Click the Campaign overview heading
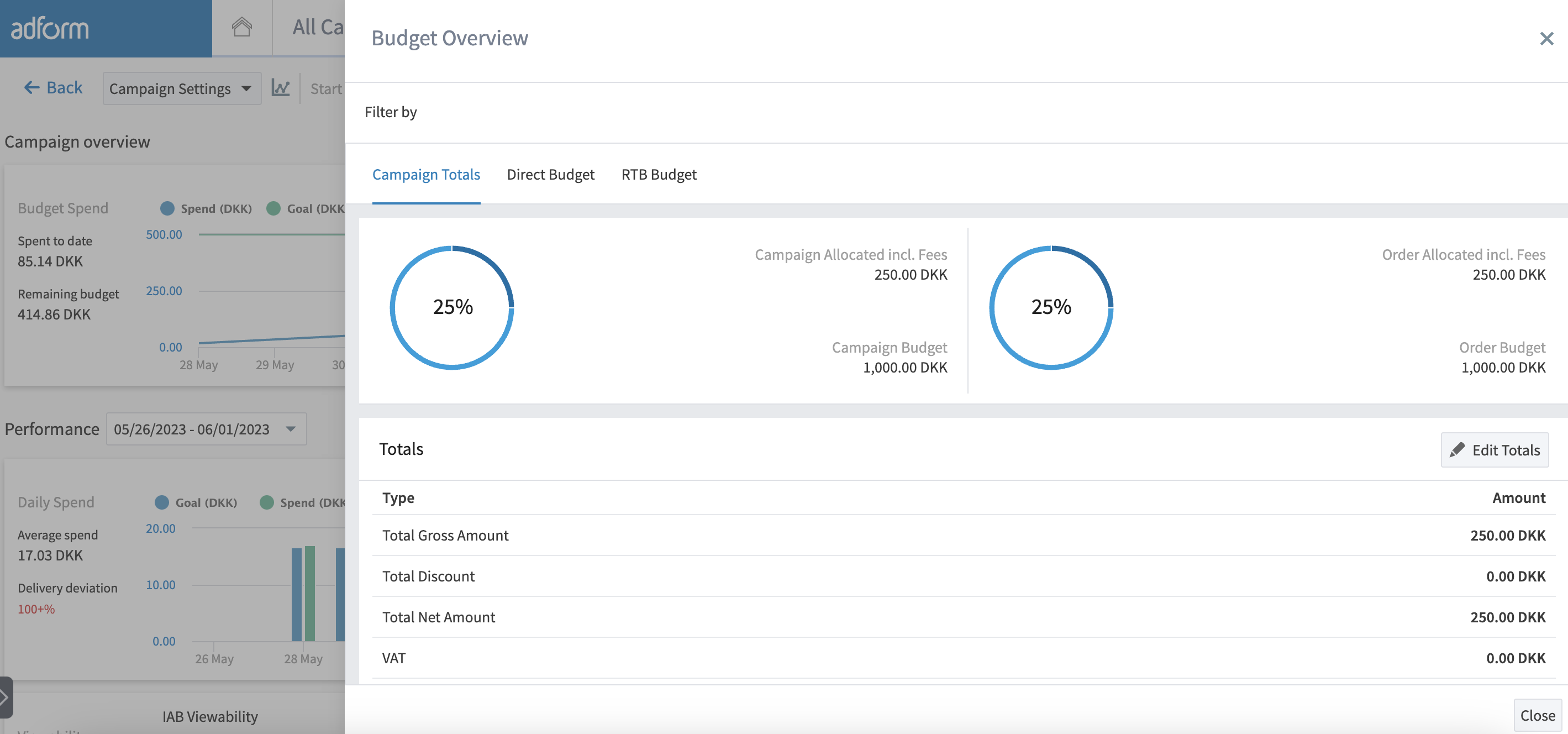 (x=77, y=141)
